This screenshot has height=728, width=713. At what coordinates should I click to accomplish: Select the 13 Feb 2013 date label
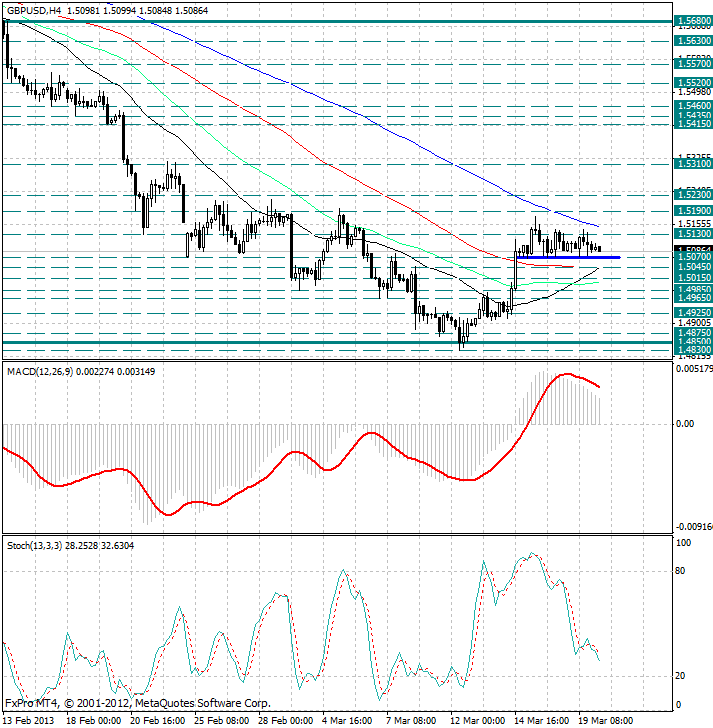click(x=29, y=721)
